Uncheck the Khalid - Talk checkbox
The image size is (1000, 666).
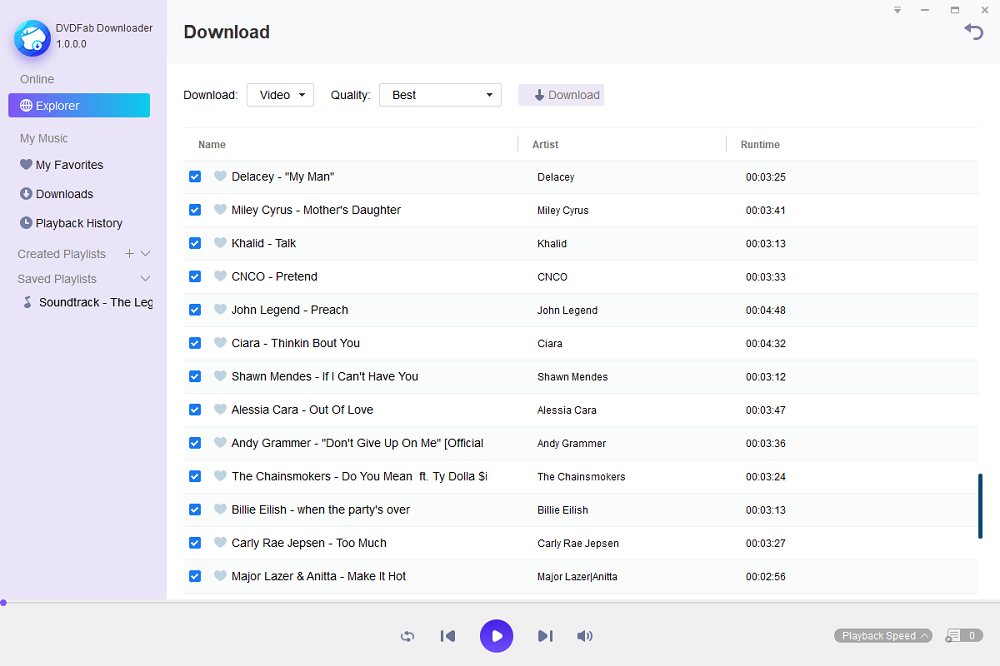point(195,243)
